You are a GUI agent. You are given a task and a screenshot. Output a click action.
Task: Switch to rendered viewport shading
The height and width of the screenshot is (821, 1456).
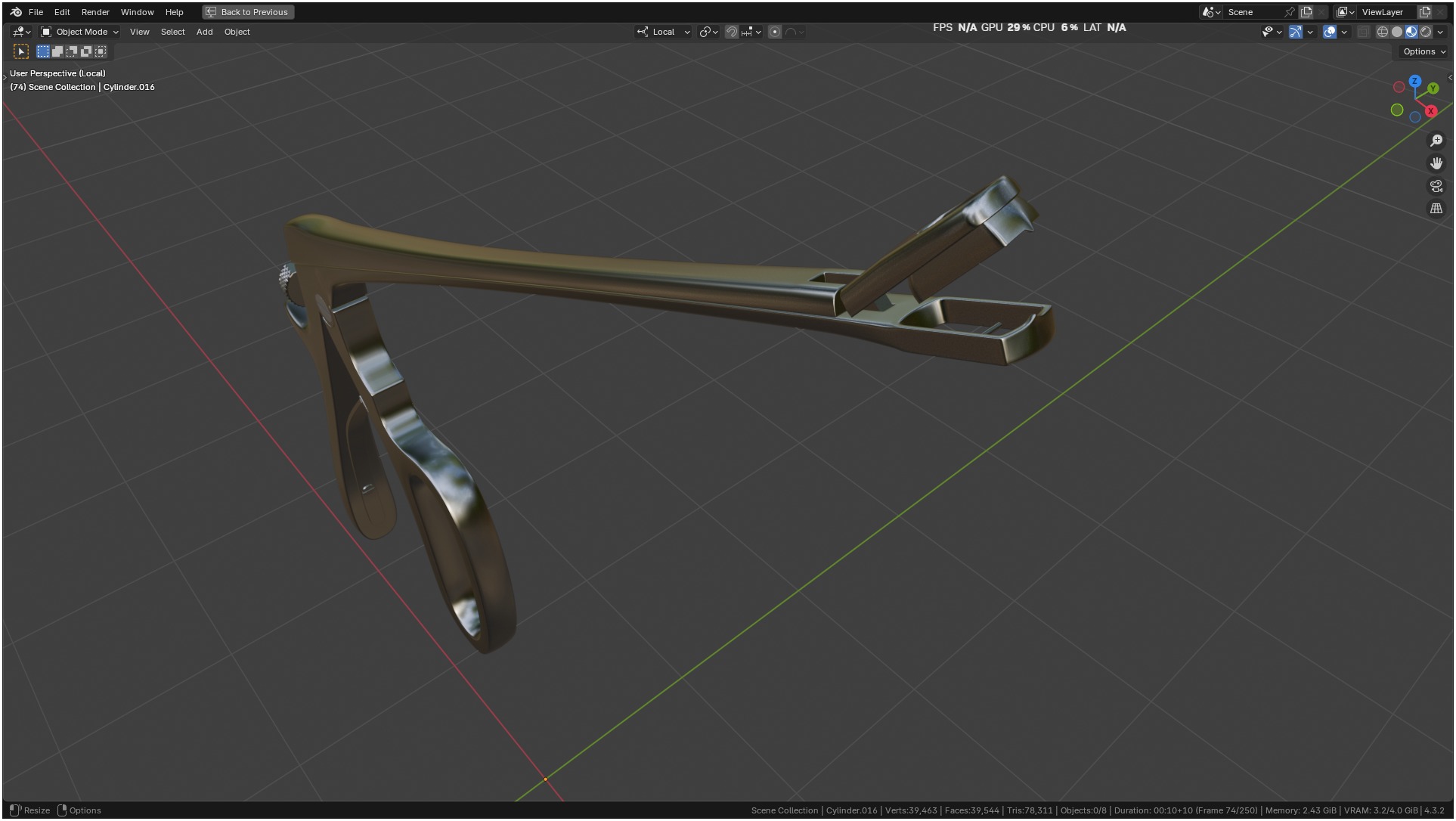point(1426,32)
